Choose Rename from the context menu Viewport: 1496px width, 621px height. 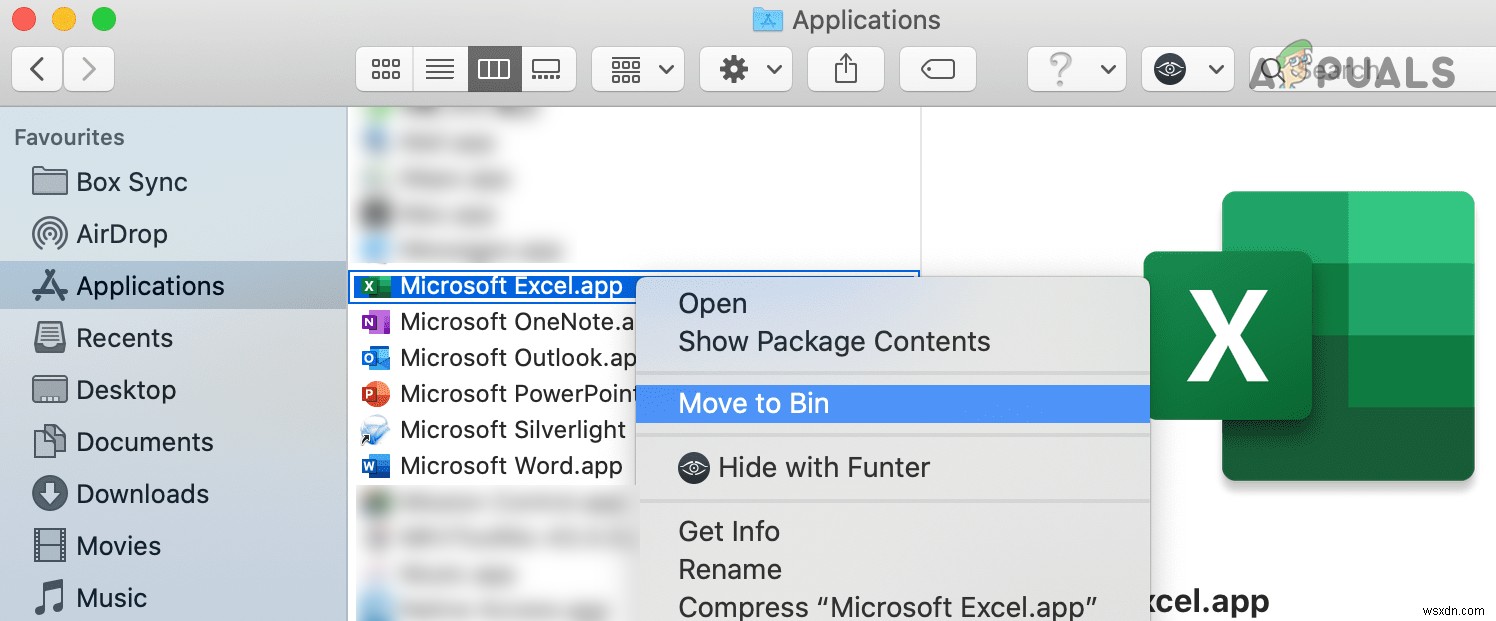click(x=729, y=569)
